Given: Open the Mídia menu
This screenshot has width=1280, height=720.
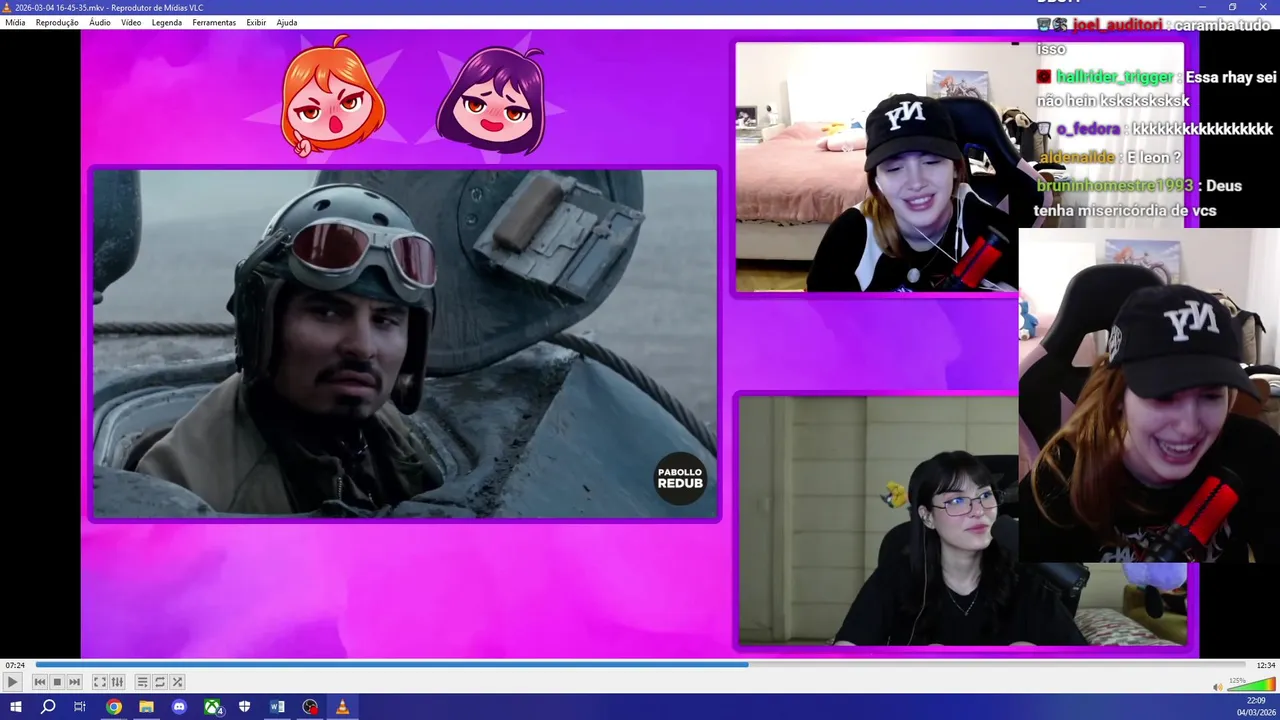Looking at the screenshot, I should click(15, 22).
